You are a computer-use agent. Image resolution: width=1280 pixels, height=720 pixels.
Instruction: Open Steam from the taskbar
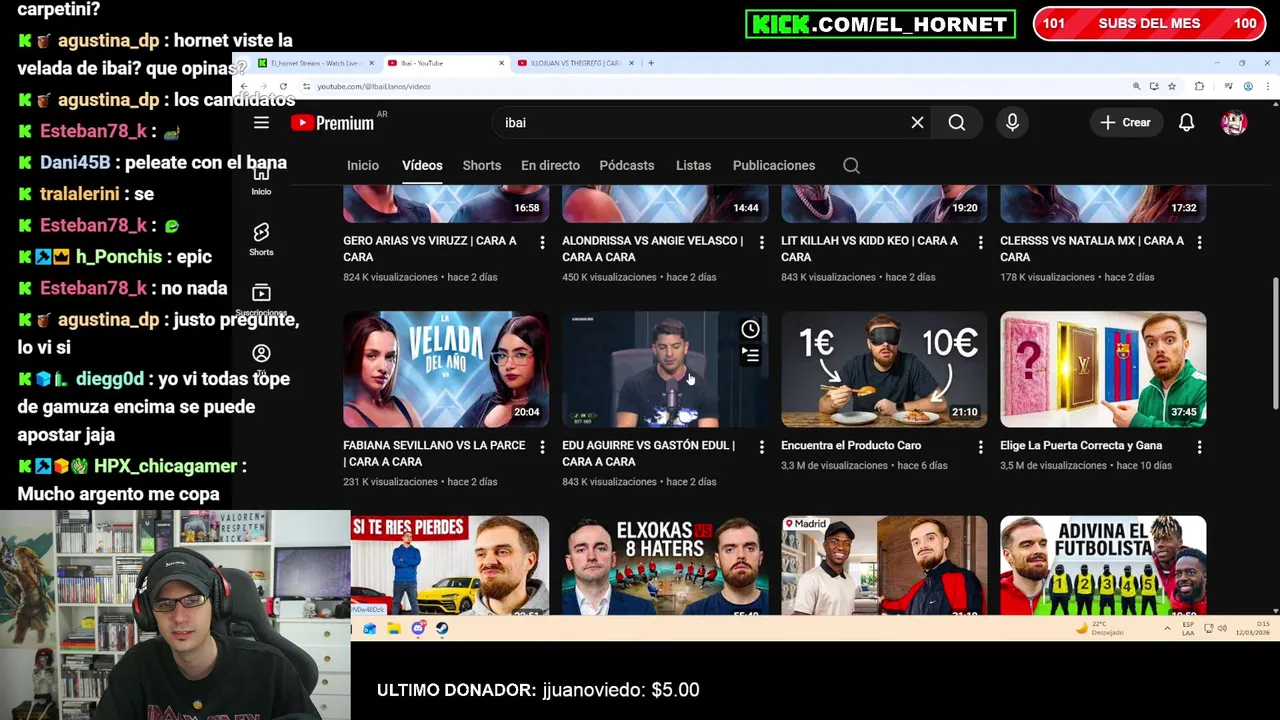(442, 628)
